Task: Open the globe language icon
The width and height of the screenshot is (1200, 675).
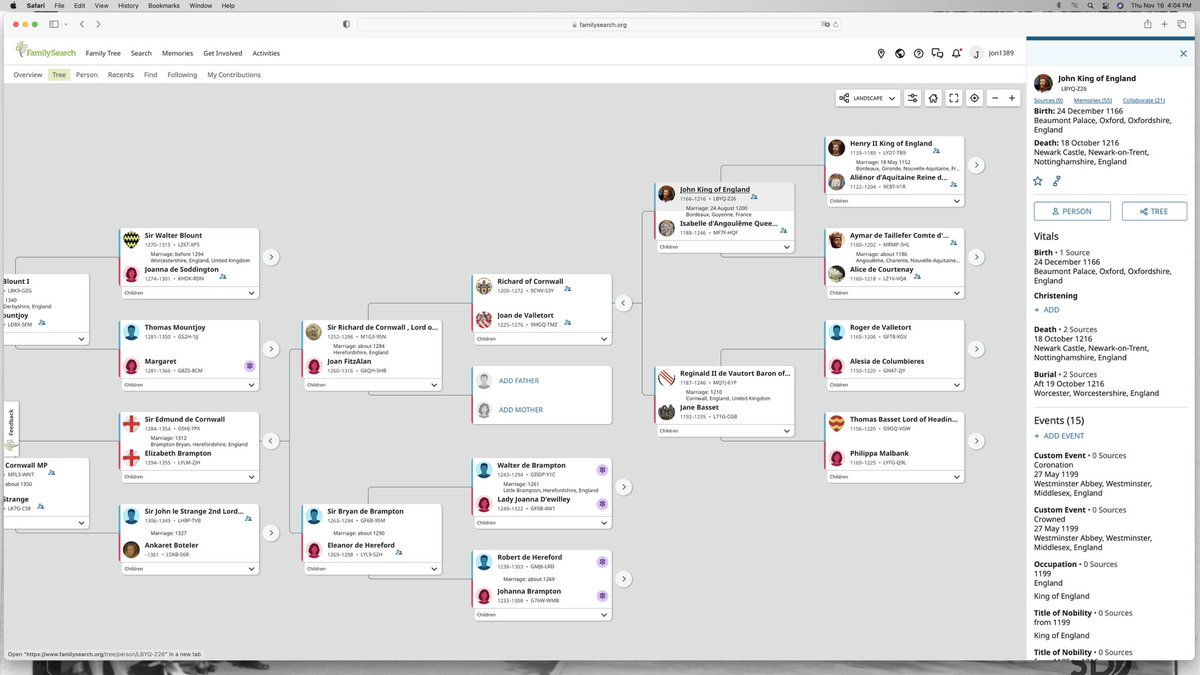Action: pos(900,53)
